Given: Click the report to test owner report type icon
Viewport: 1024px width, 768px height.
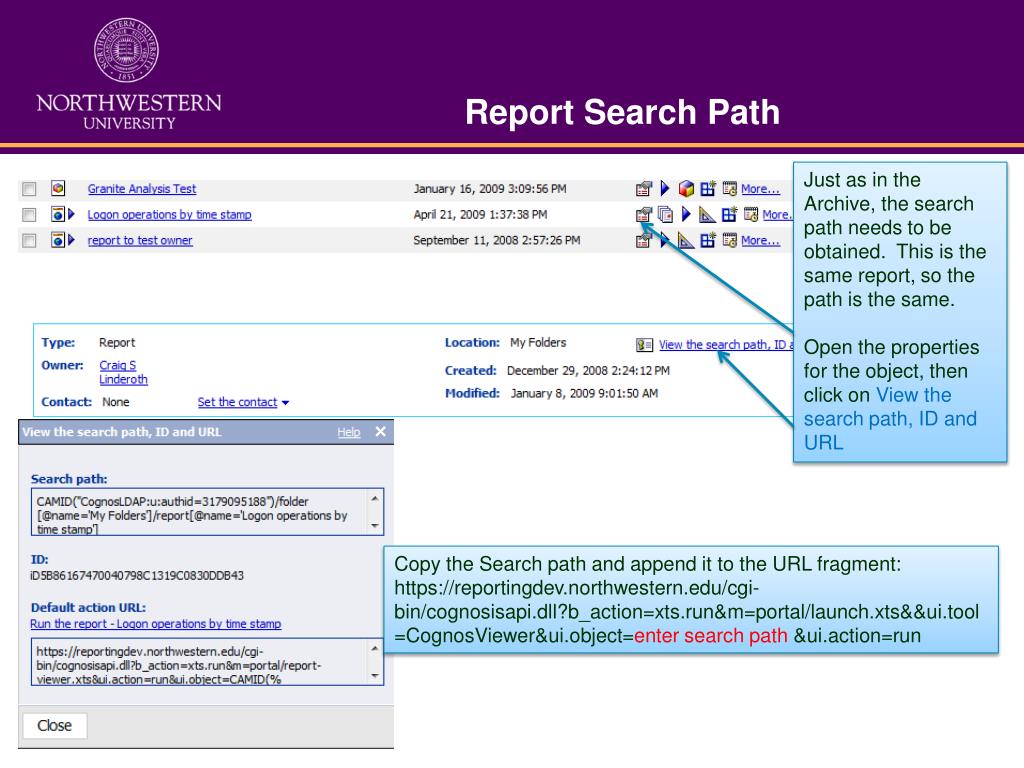Looking at the screenshot, I should (x=58, y=240).
